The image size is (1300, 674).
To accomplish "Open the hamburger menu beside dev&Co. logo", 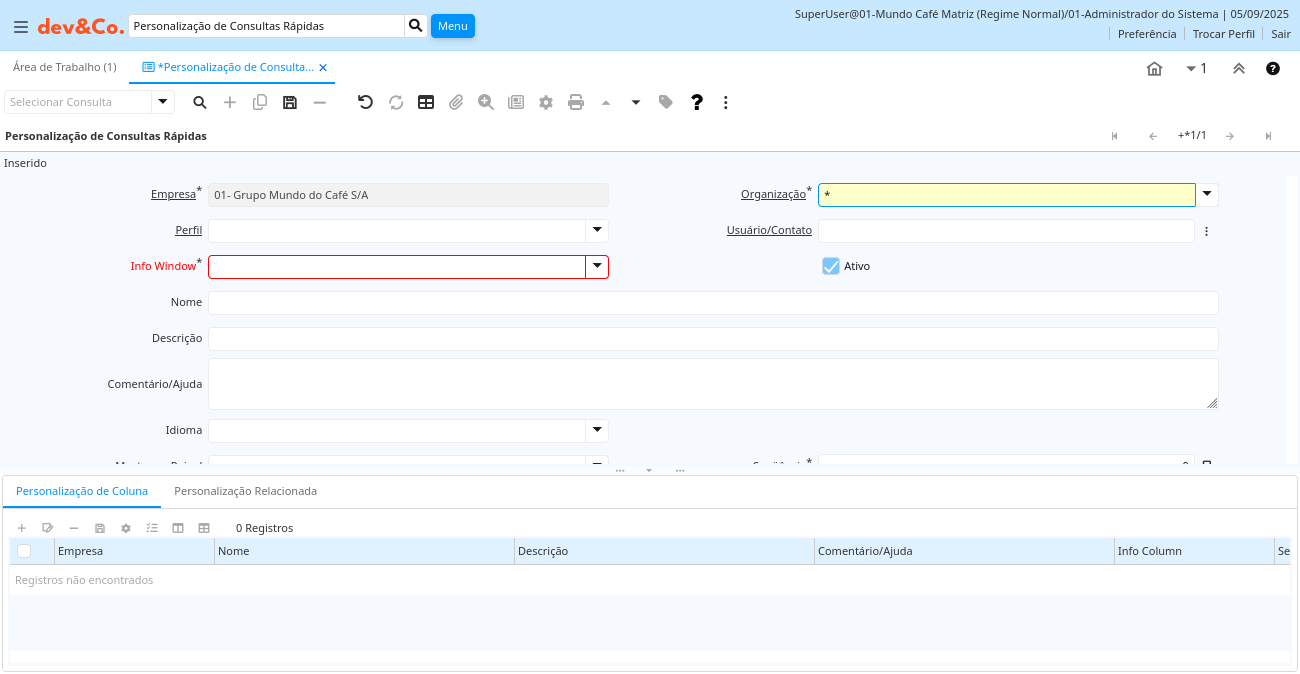I will [x=20, y=26].
